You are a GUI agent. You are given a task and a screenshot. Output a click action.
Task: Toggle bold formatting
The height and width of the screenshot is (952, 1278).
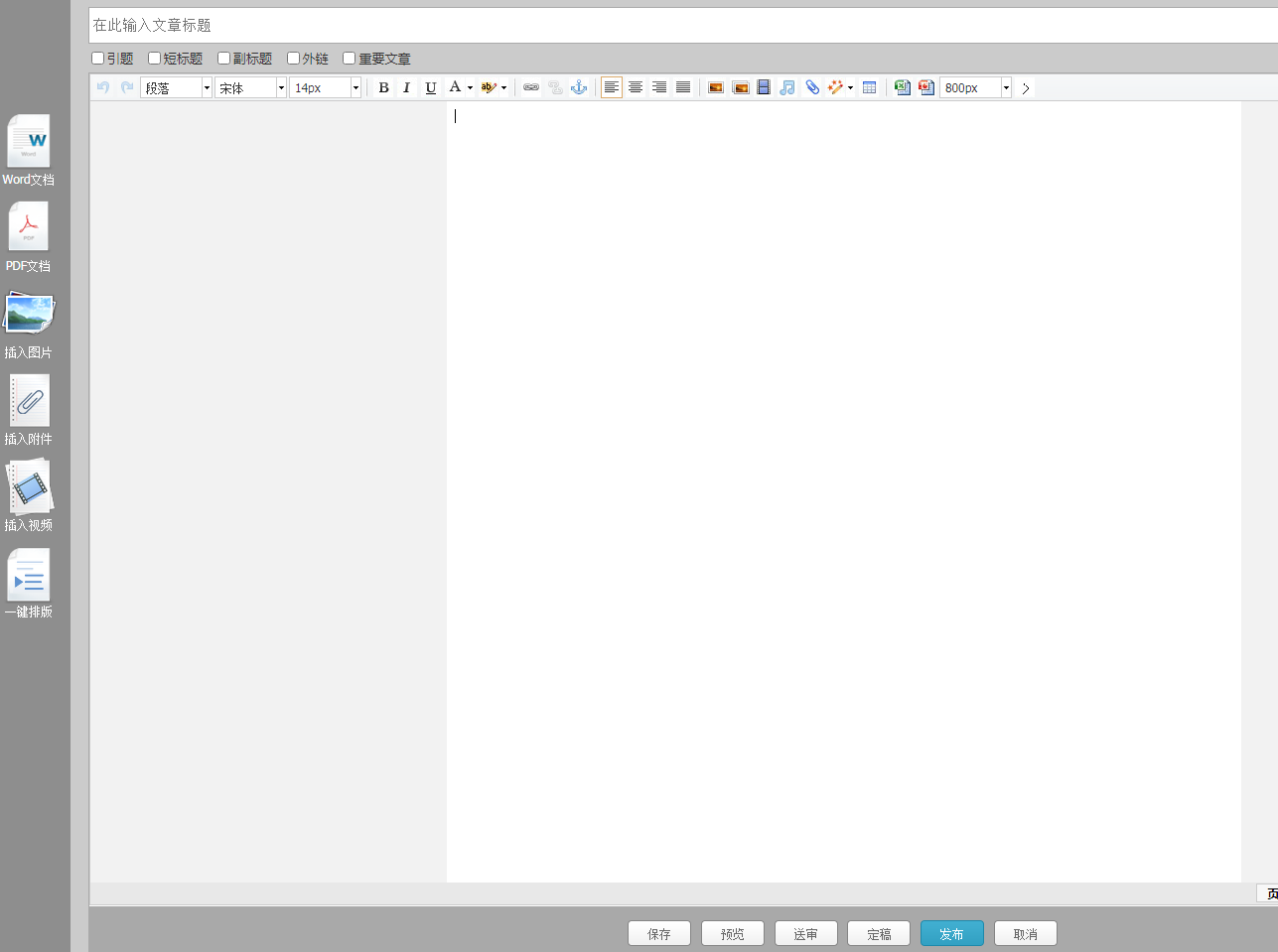[383, 88]
